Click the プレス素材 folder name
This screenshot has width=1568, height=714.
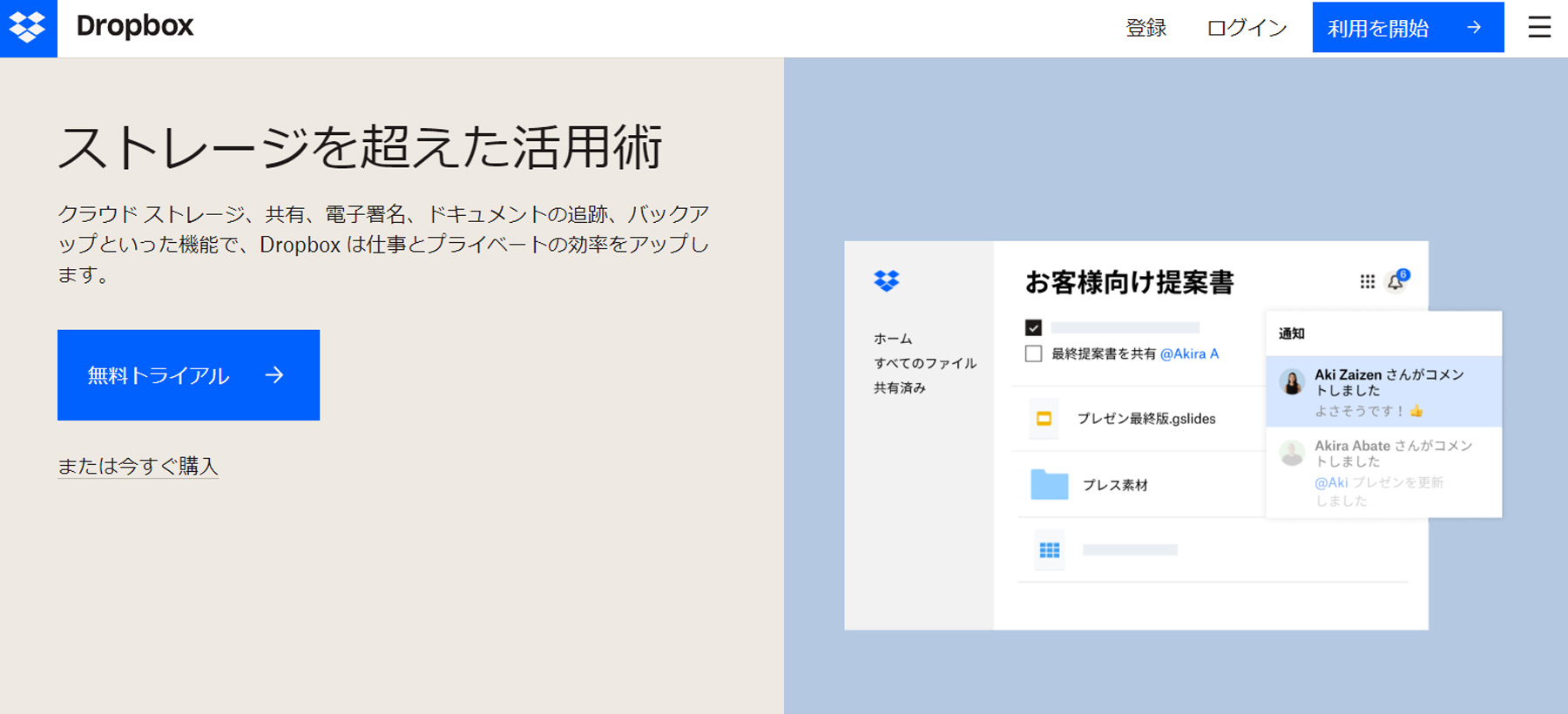[1115, 485]
